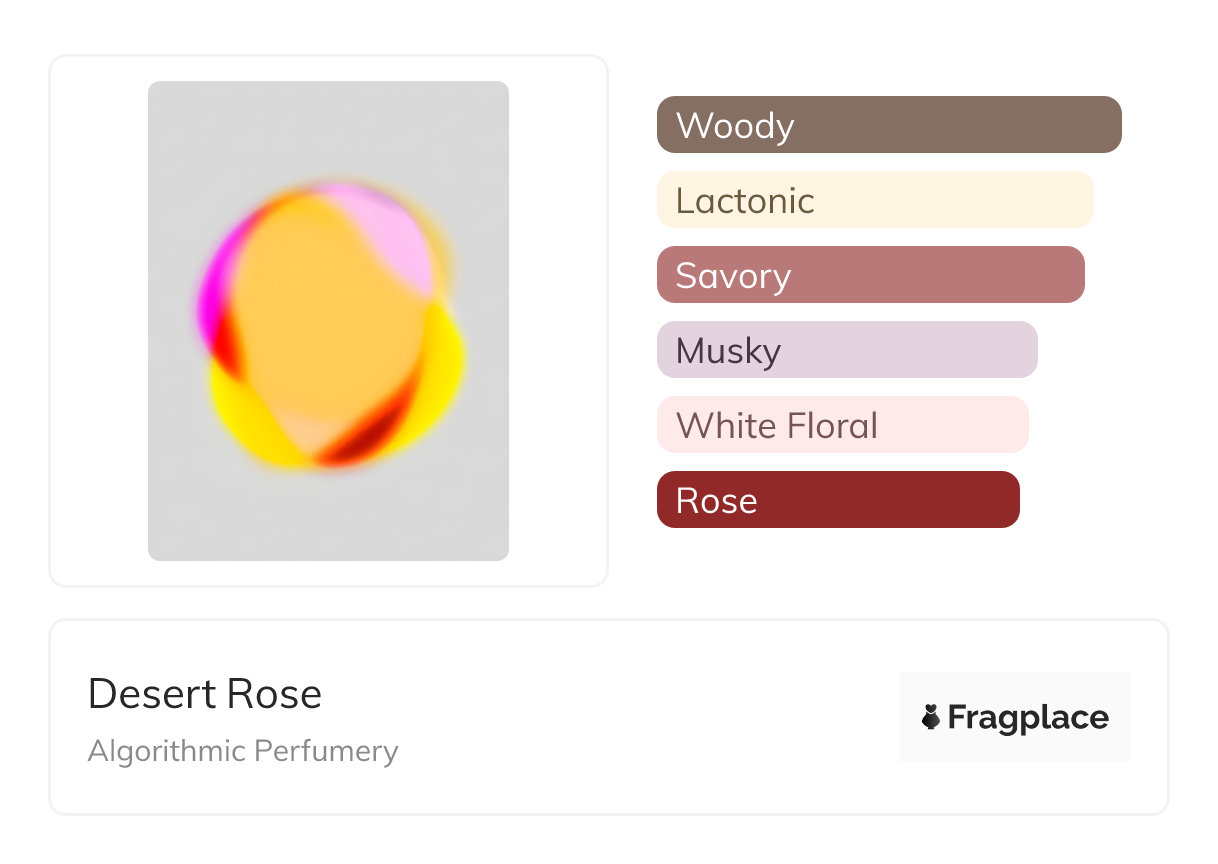Click the dark red streak at artwork bottom
The image size is (1218, 864).
(x=350, y=448)
